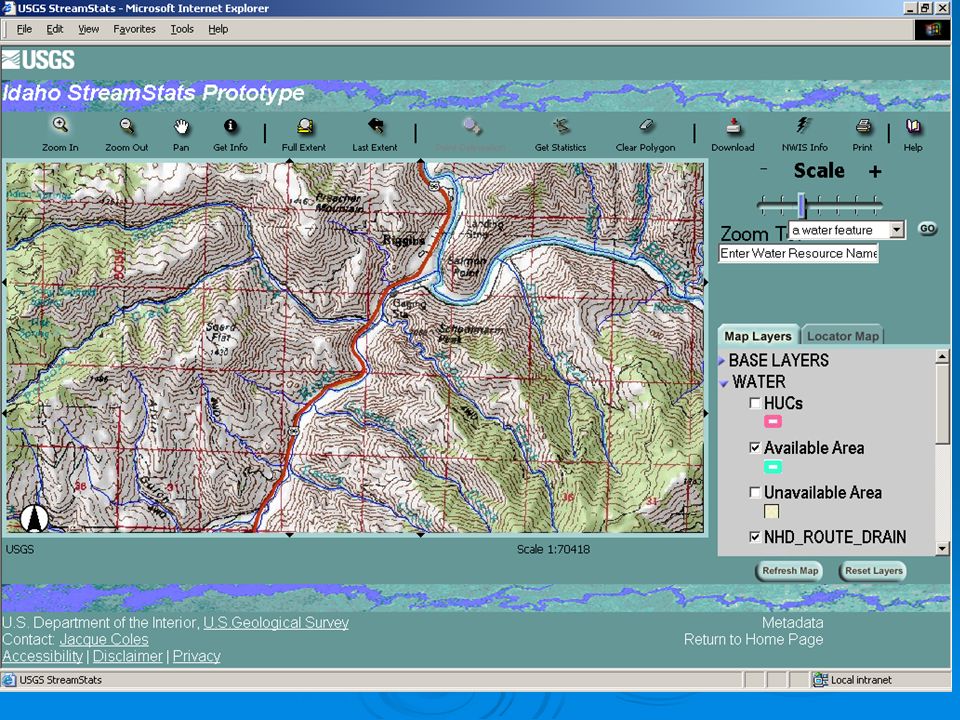Open the Privacy link
This screenshot has width=960, height=720.
[197, 656]
